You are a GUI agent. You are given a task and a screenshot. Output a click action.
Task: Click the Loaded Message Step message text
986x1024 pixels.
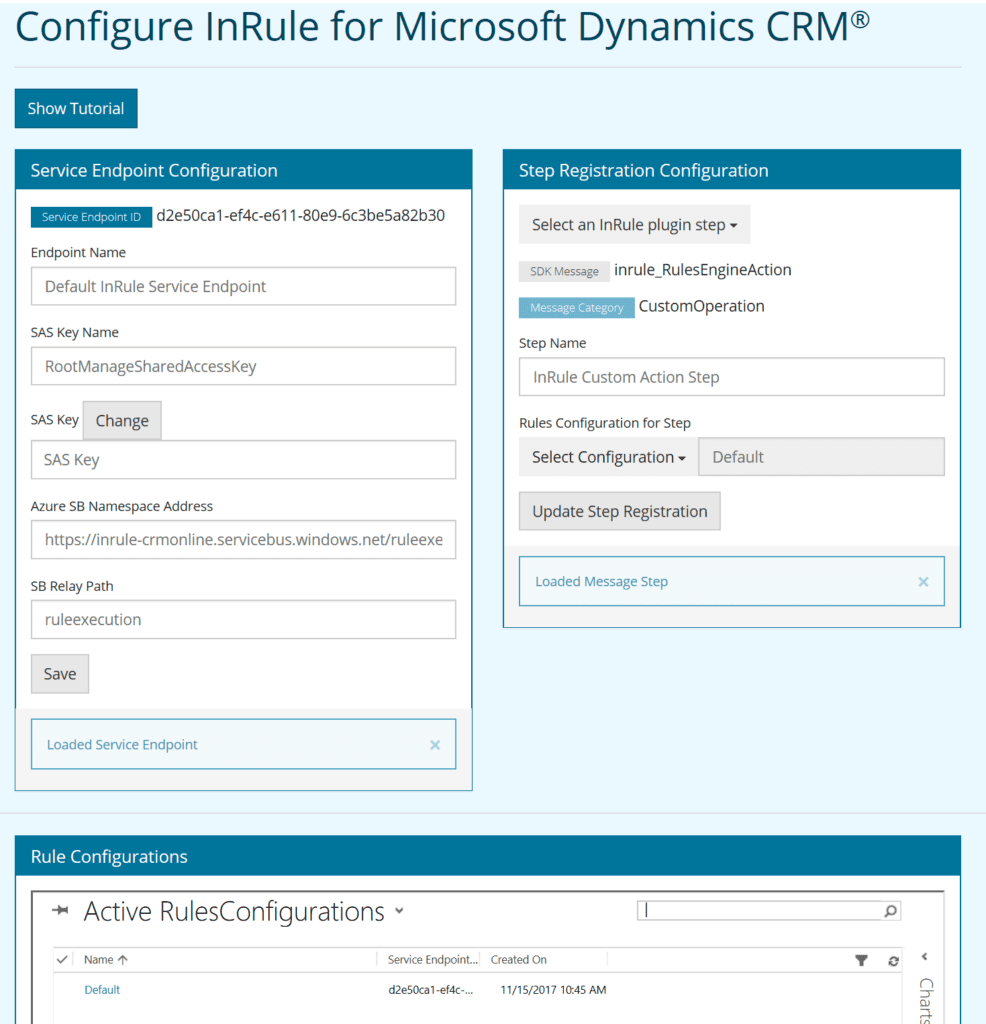tap(601, 581)
